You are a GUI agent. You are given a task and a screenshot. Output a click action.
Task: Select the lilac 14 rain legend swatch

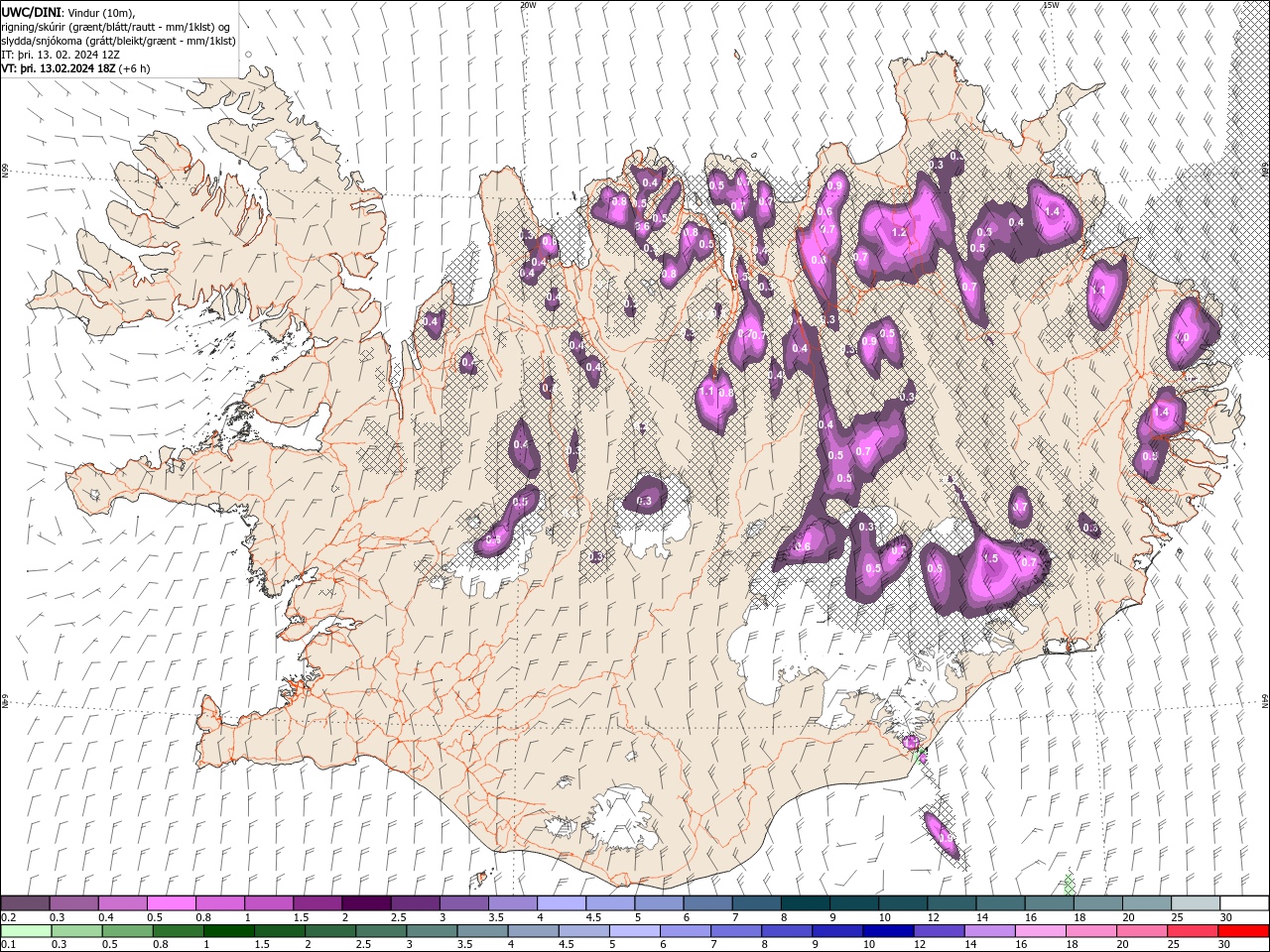tap(989, 931)
